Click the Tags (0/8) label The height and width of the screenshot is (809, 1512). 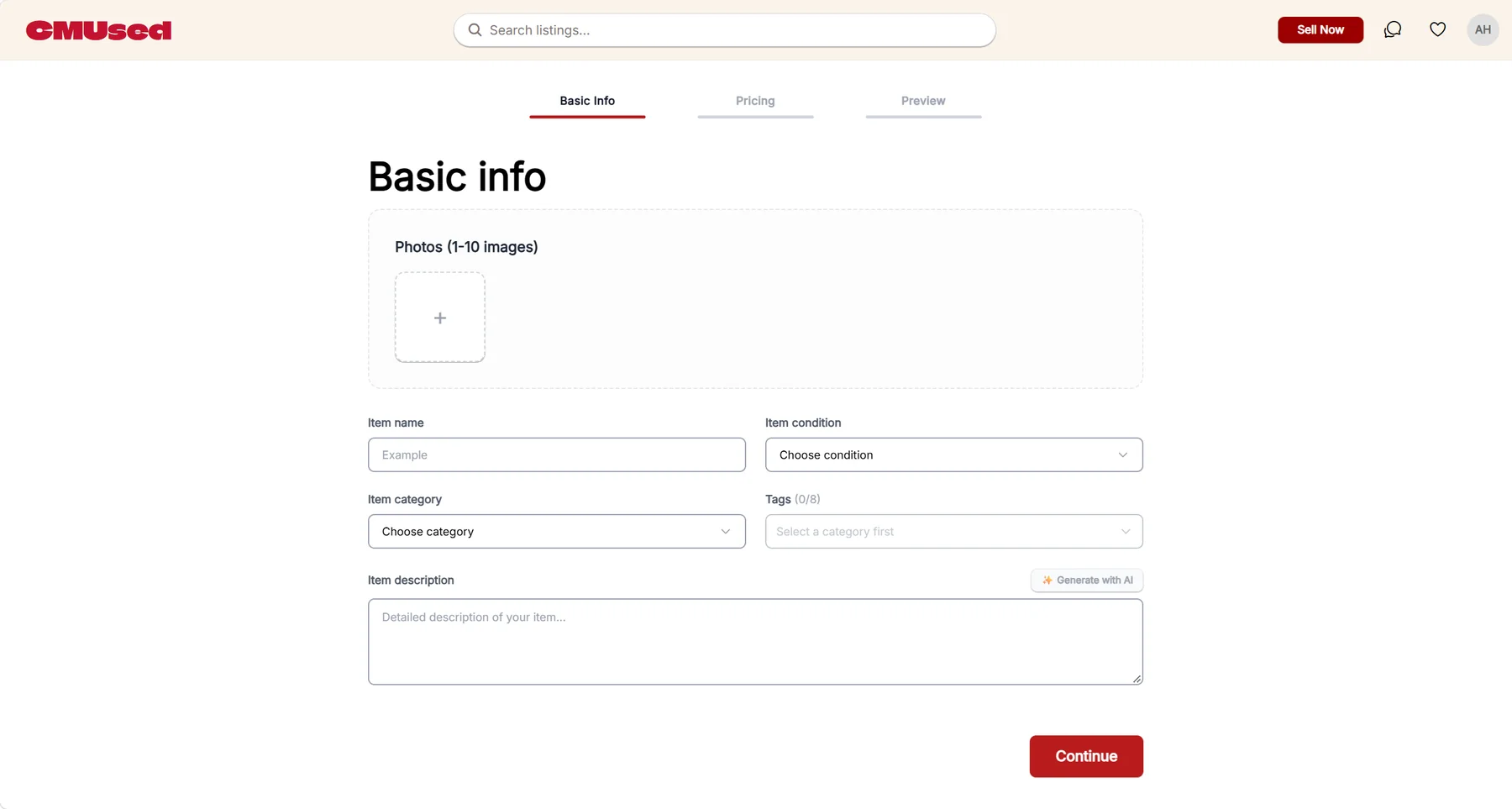click(x=793, y=499)
